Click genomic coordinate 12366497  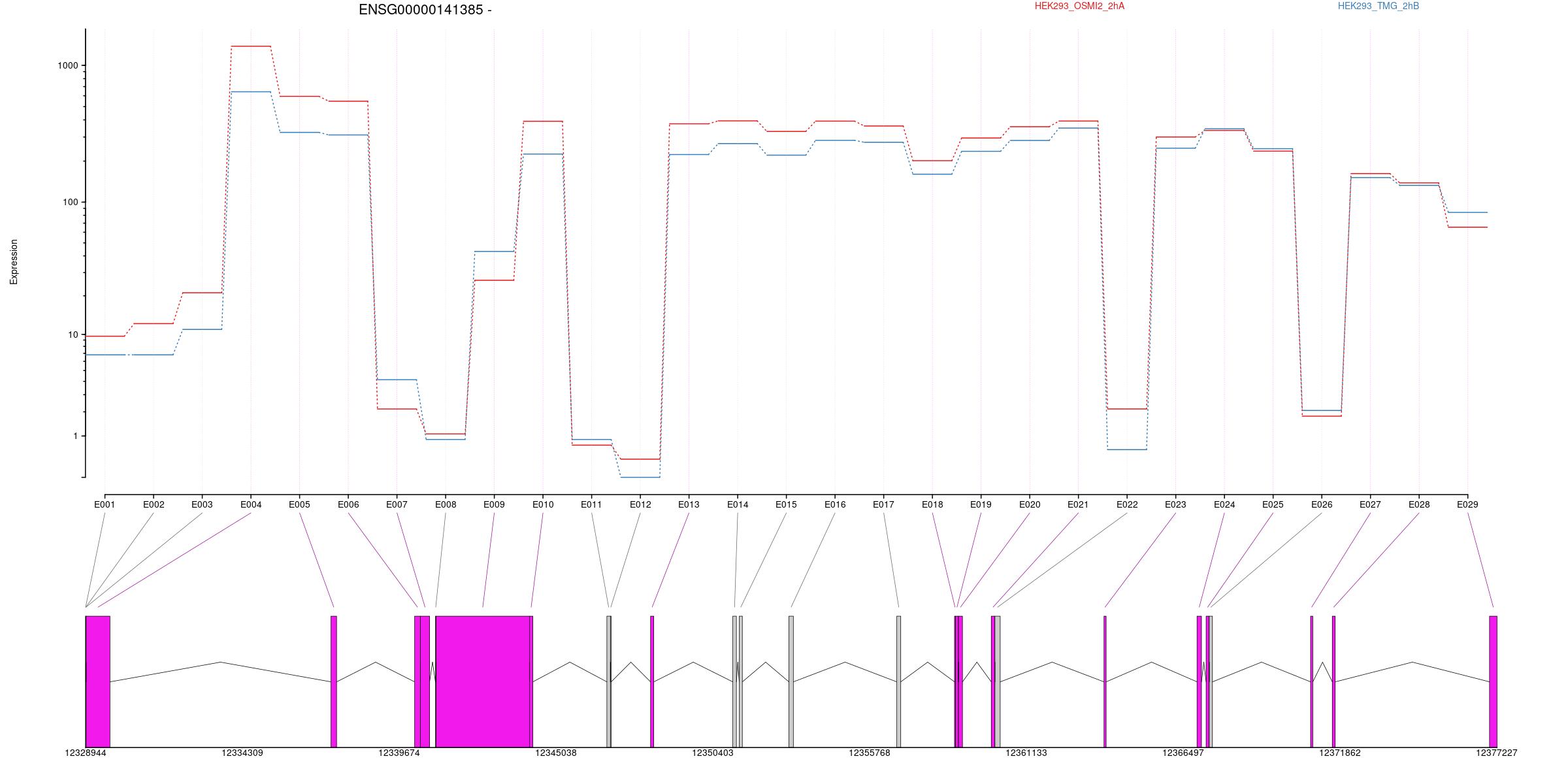[x=1183, y=753]
